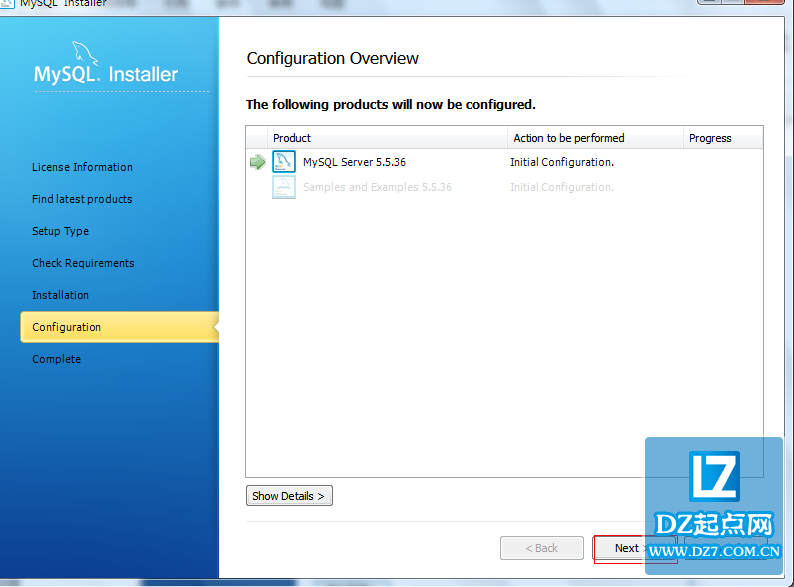The width and height of the screenshot is (794, 587).
Task: Select the Complete step in sidebar
Action: [x=56, y=359]
